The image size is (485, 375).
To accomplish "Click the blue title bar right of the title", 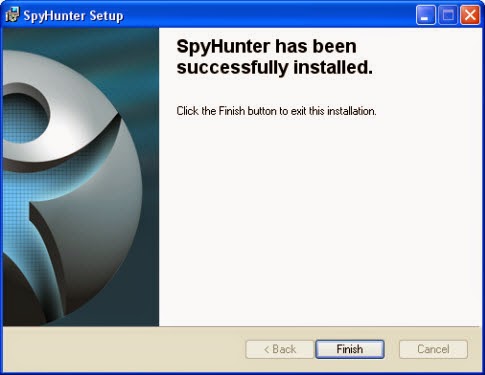I will 267,15.
